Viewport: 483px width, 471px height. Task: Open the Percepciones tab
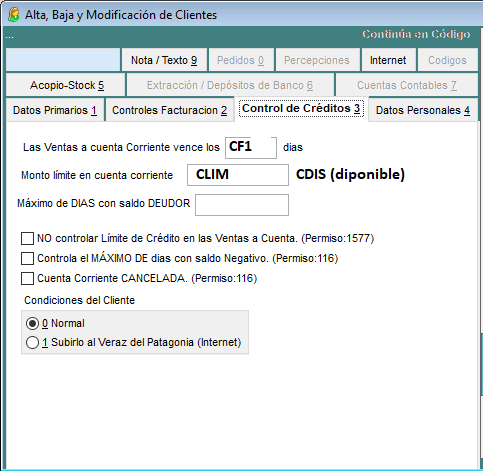pos(317,60)
